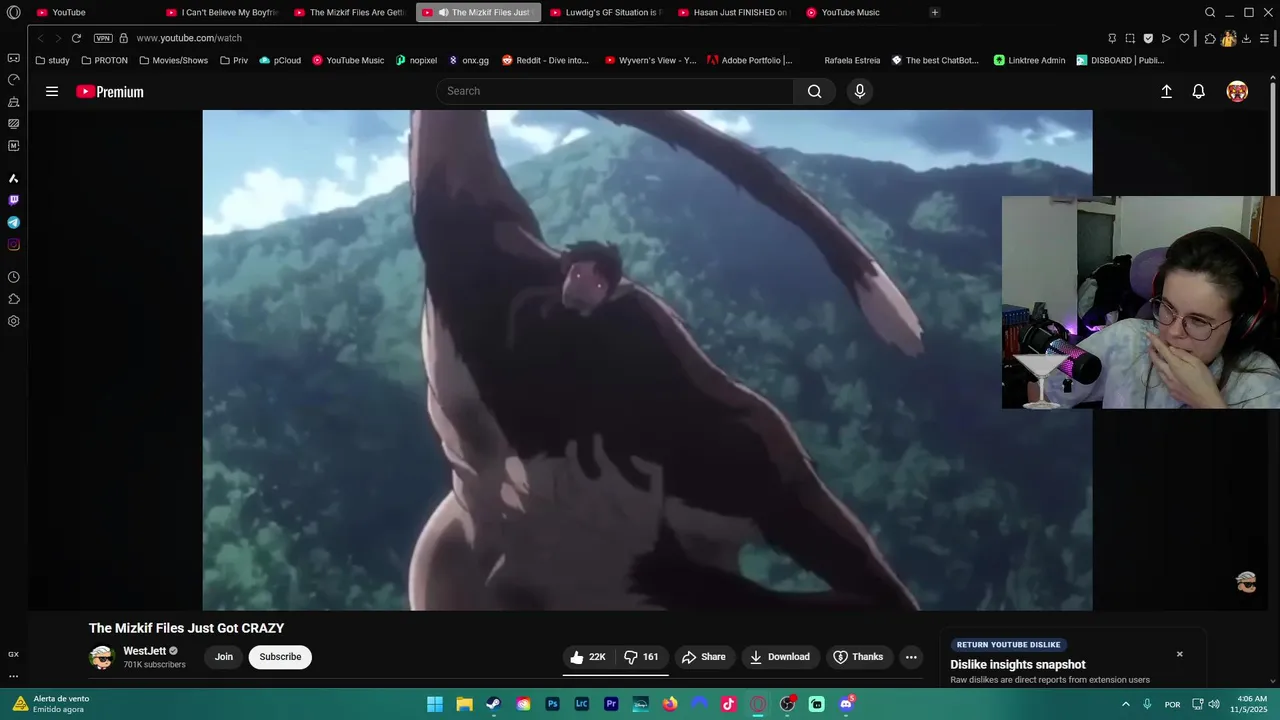Open the Windows Start menu
The height and width of the screenshot is (720, 1280).
[x=435, y=704]
